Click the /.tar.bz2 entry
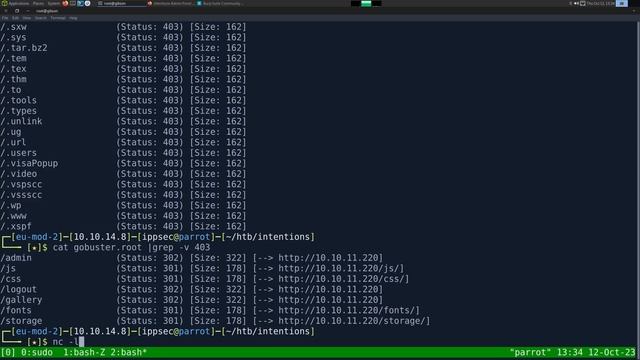The width and height of the screenshot is (640, 360). click(24, 48)
